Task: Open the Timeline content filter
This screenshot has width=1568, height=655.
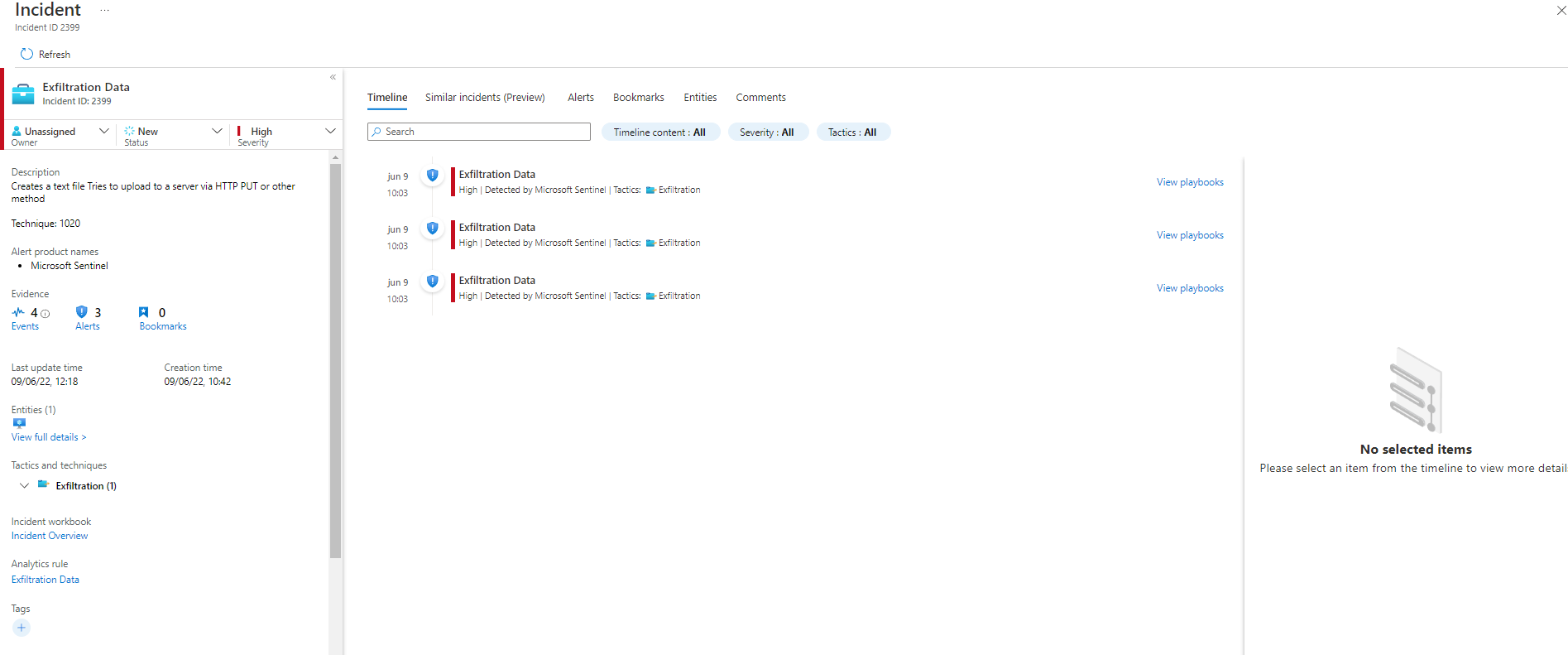Action: [659, 132]
